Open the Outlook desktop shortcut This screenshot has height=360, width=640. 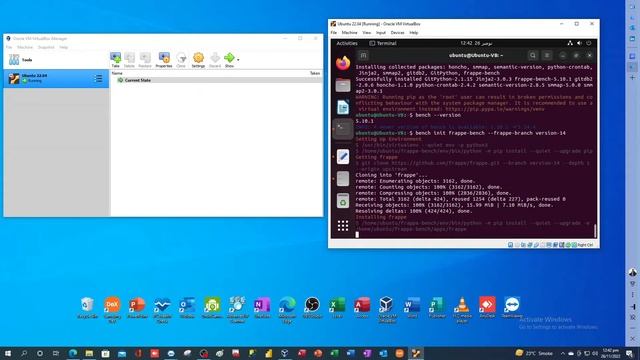[187, 308]
